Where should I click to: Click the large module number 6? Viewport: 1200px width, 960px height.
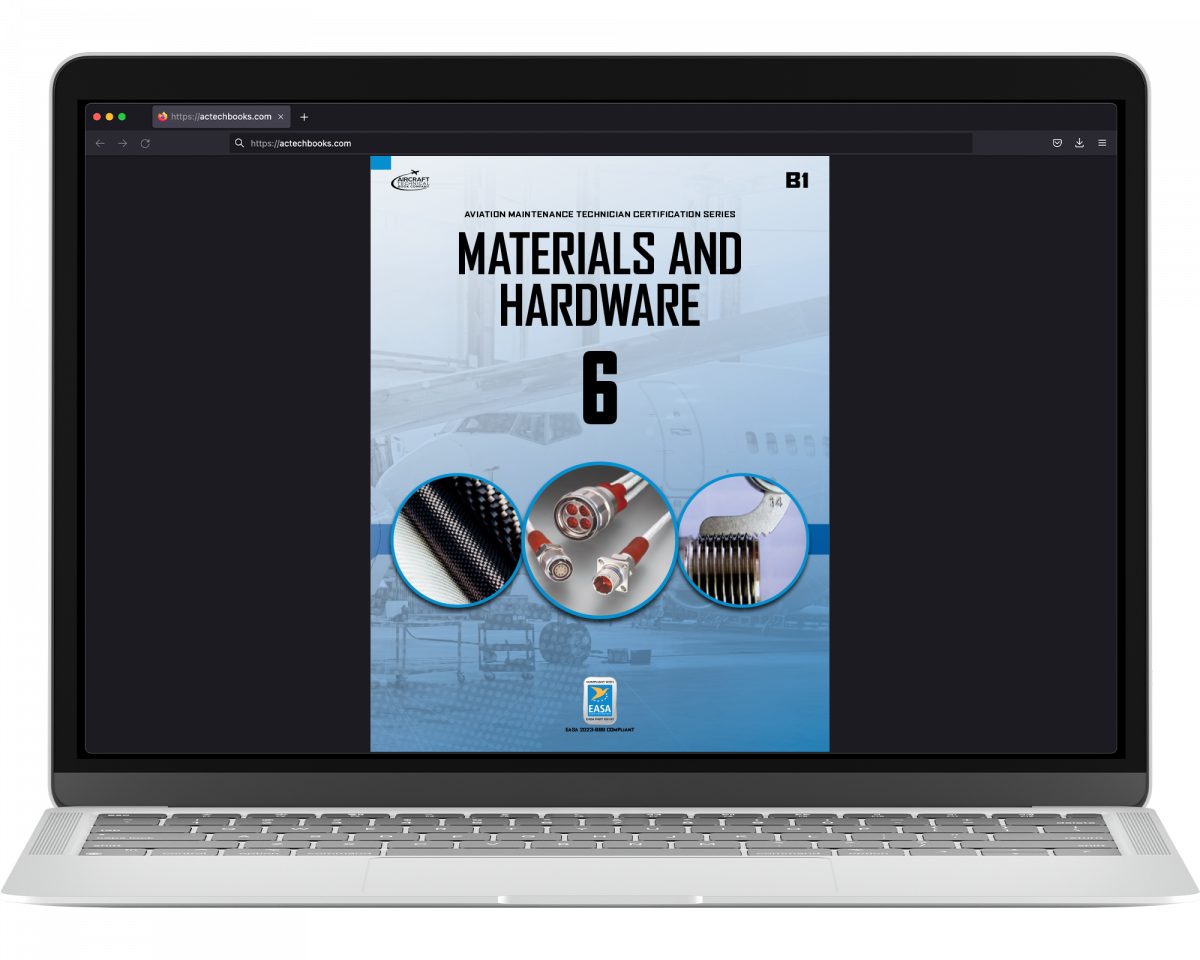(600, 387)
